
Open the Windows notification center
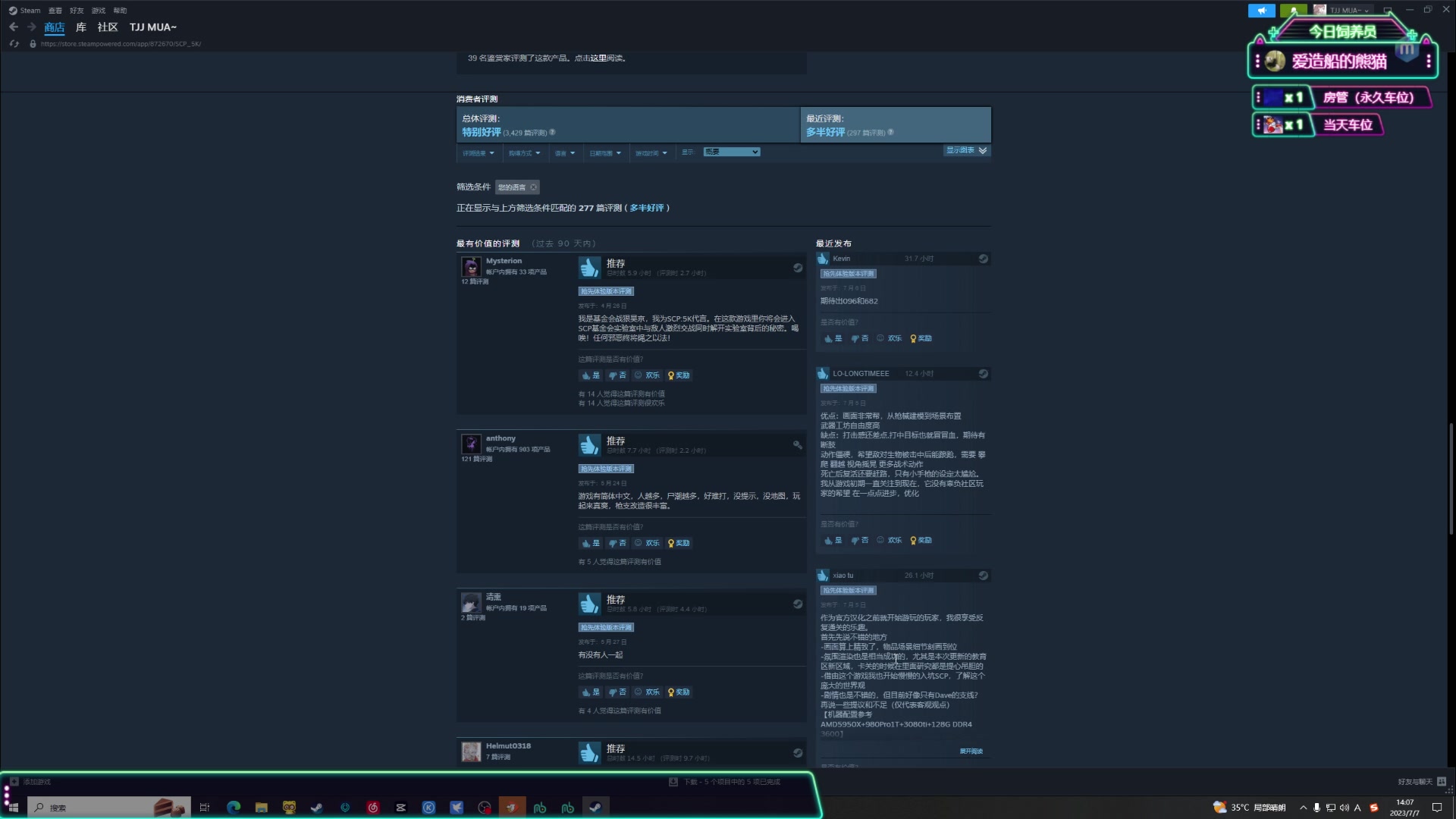[x=1436, y=808]
